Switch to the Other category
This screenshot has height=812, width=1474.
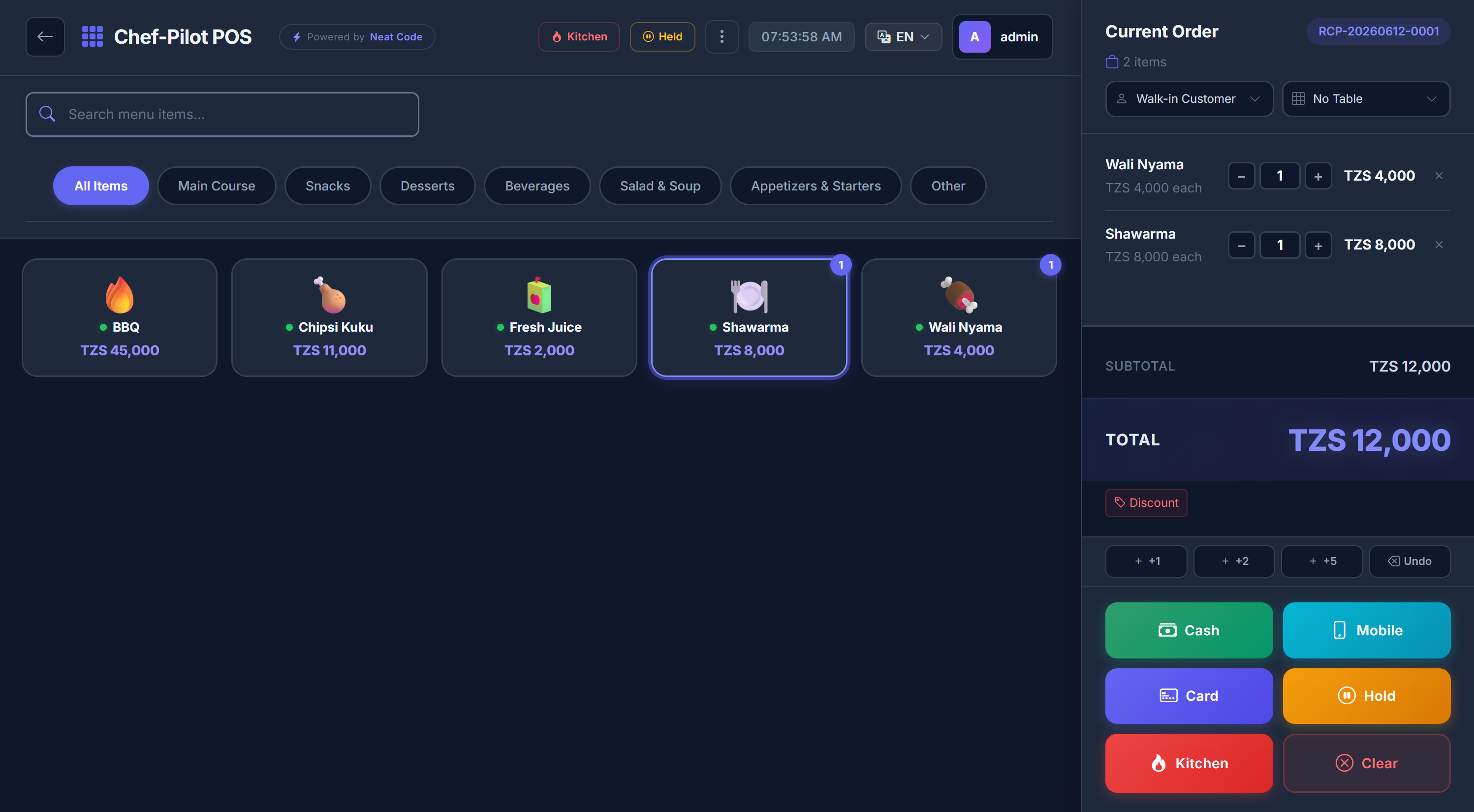coord(947,186)
